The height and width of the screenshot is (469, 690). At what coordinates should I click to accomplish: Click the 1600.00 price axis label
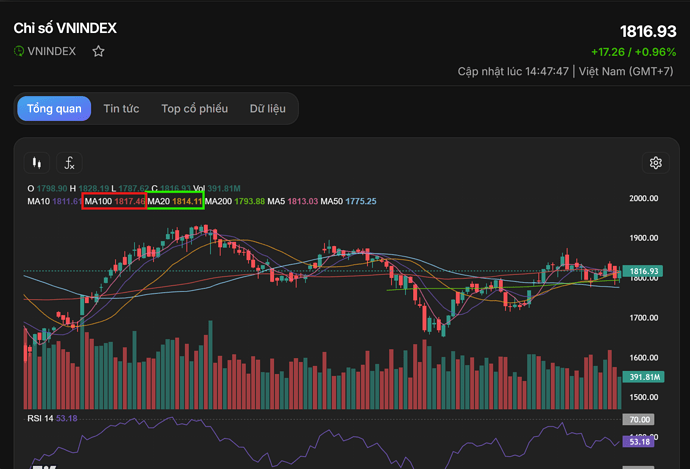(644, 358)
